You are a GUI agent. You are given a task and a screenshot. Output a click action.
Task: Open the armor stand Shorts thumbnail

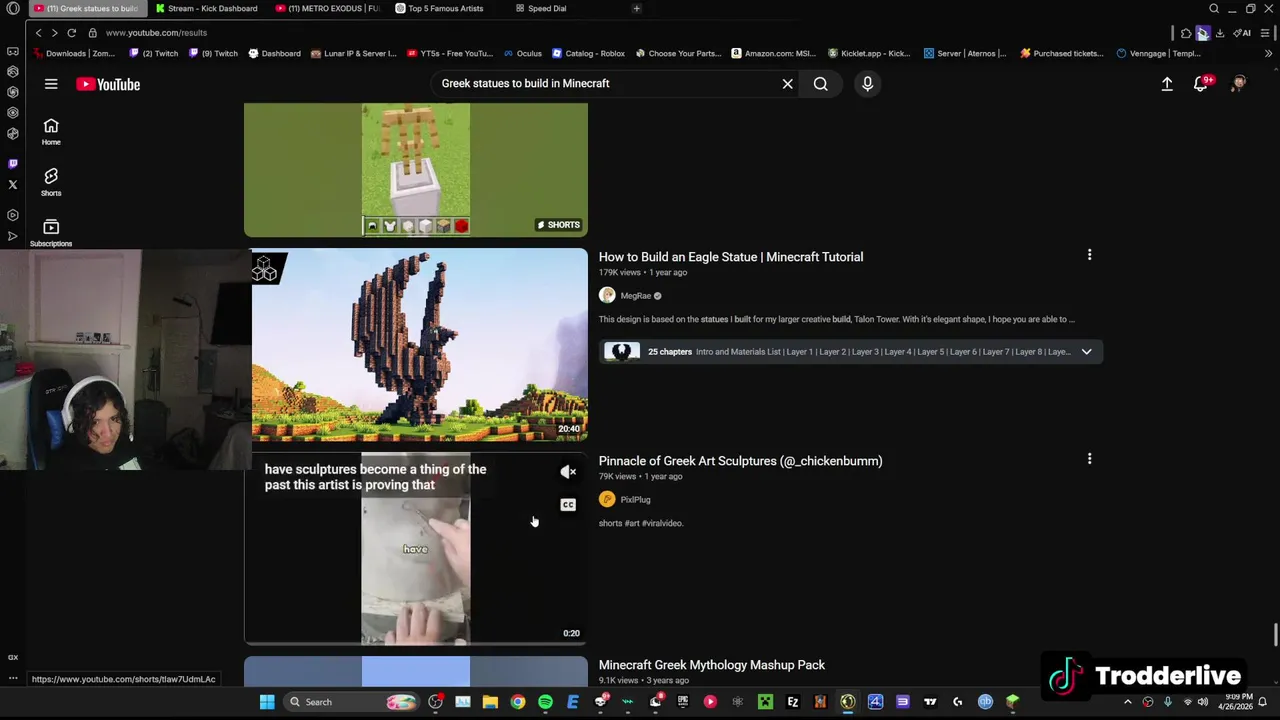(x=416, y=170)
